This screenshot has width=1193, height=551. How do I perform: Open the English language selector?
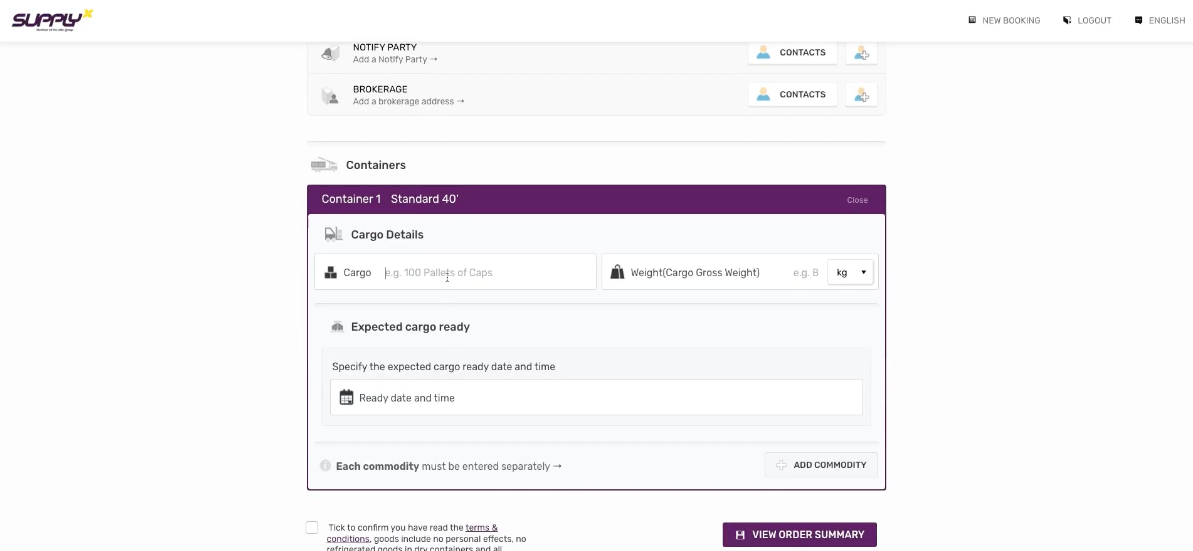(1160, 20)
